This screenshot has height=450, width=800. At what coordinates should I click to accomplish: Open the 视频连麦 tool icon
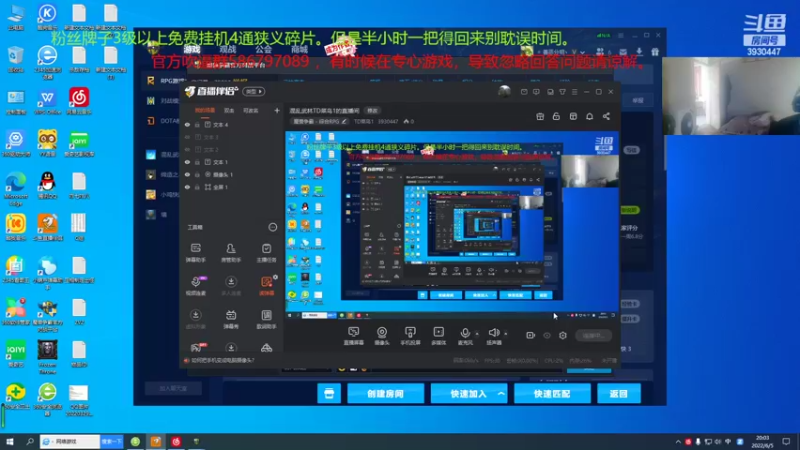point(195,286)
